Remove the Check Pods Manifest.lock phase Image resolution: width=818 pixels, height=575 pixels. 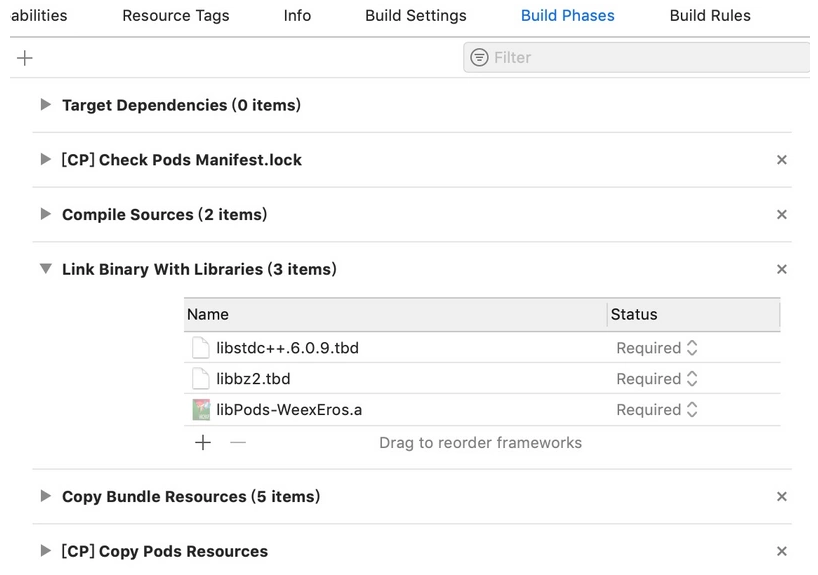pos(782,160)
